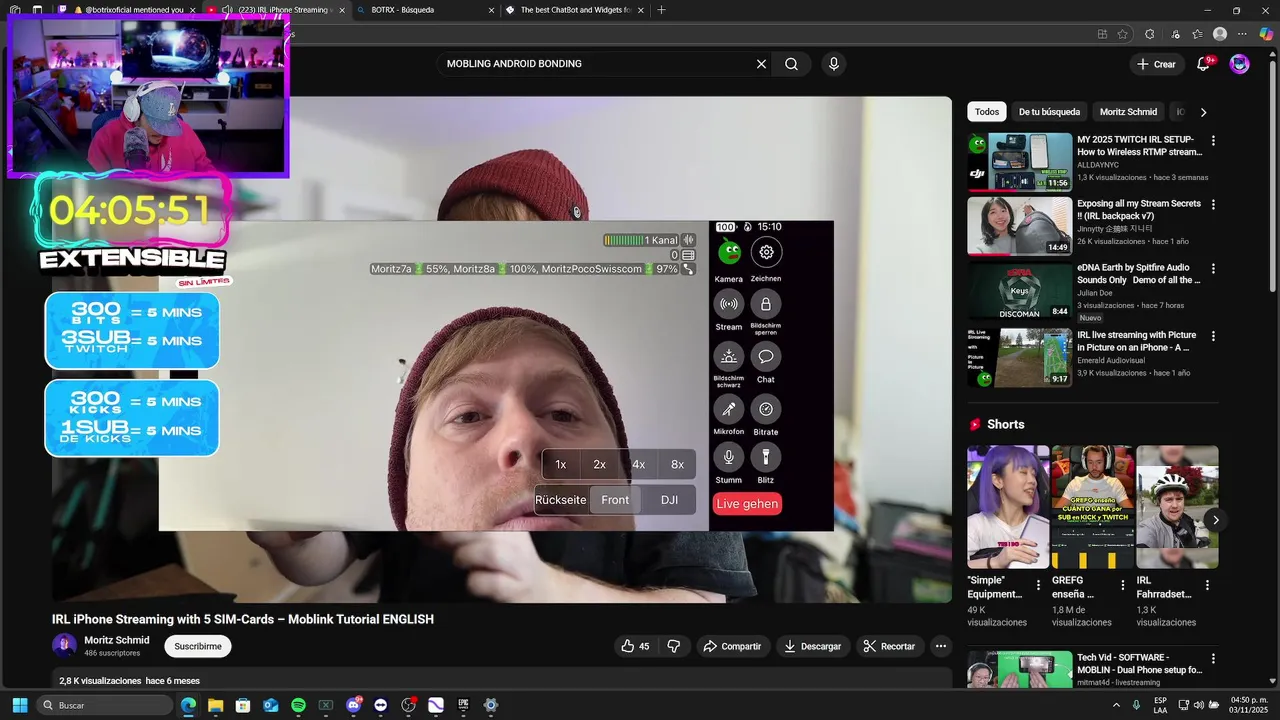The image size is (1280, 720).
Task: Show hidden system tray icons chevron
Action: [x=1116, y=705]
